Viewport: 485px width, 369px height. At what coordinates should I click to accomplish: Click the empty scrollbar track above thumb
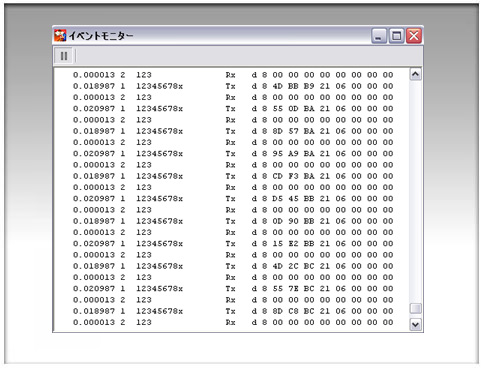pos(415,192)
